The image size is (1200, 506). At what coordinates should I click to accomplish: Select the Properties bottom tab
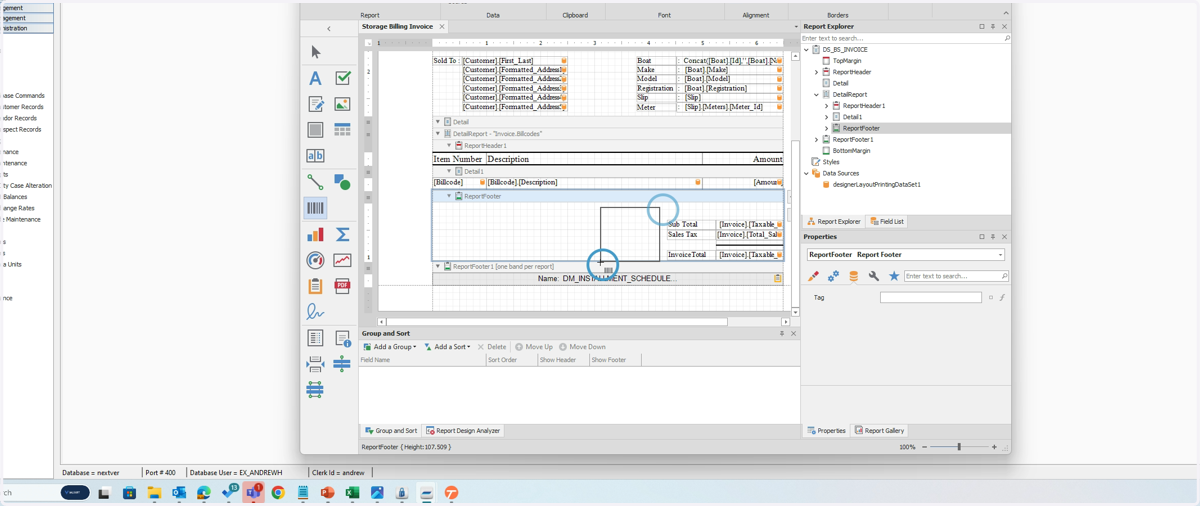click(x=827, y=431)
